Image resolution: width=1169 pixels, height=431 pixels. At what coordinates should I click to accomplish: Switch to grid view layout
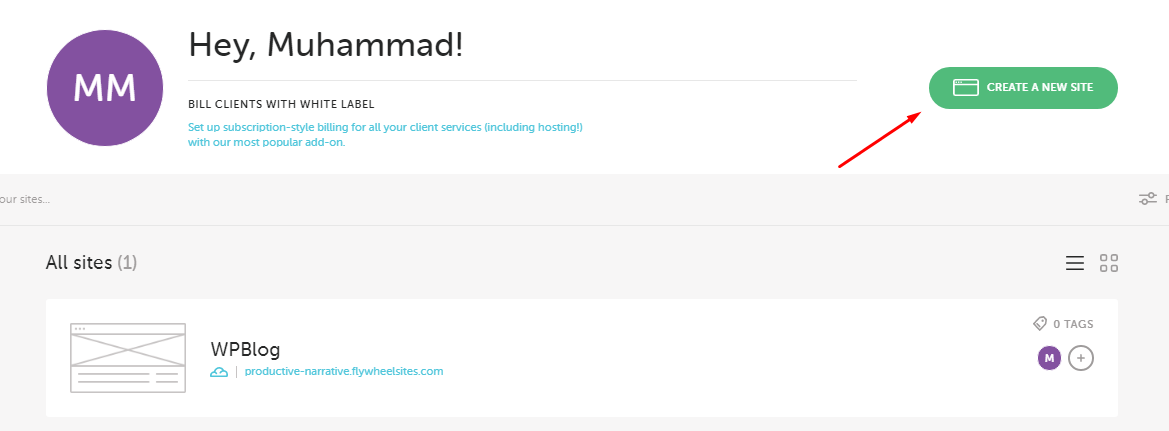pyautogui.click(x=1109, y=263)
